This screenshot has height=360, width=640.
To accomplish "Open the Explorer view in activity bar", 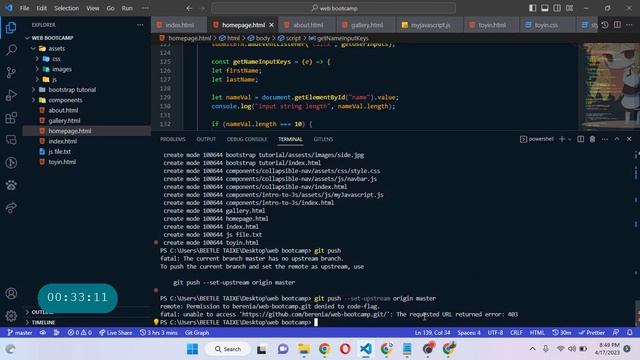I will pyautogui.click(x=11, y=27).
